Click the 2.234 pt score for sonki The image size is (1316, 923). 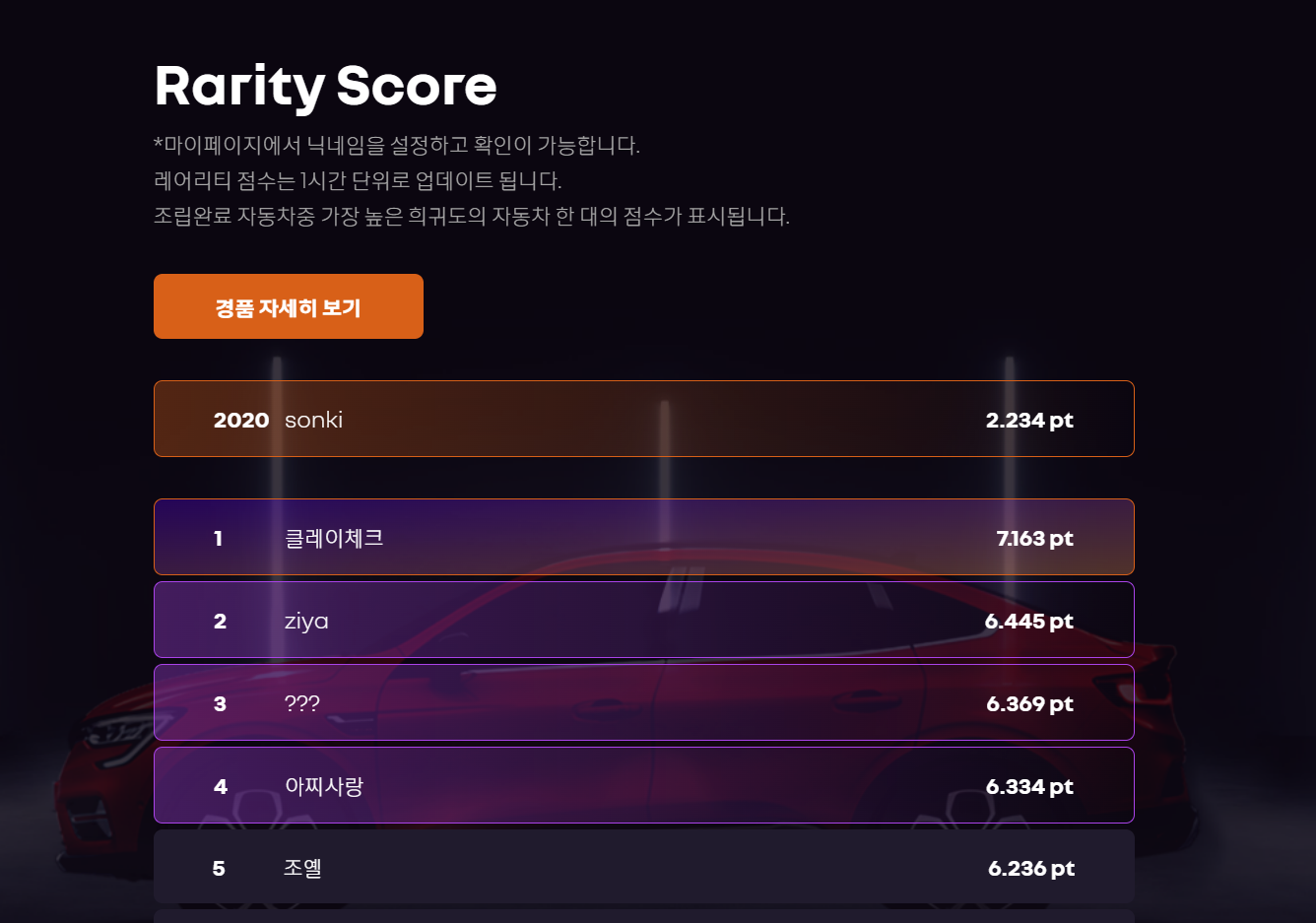1029,421
